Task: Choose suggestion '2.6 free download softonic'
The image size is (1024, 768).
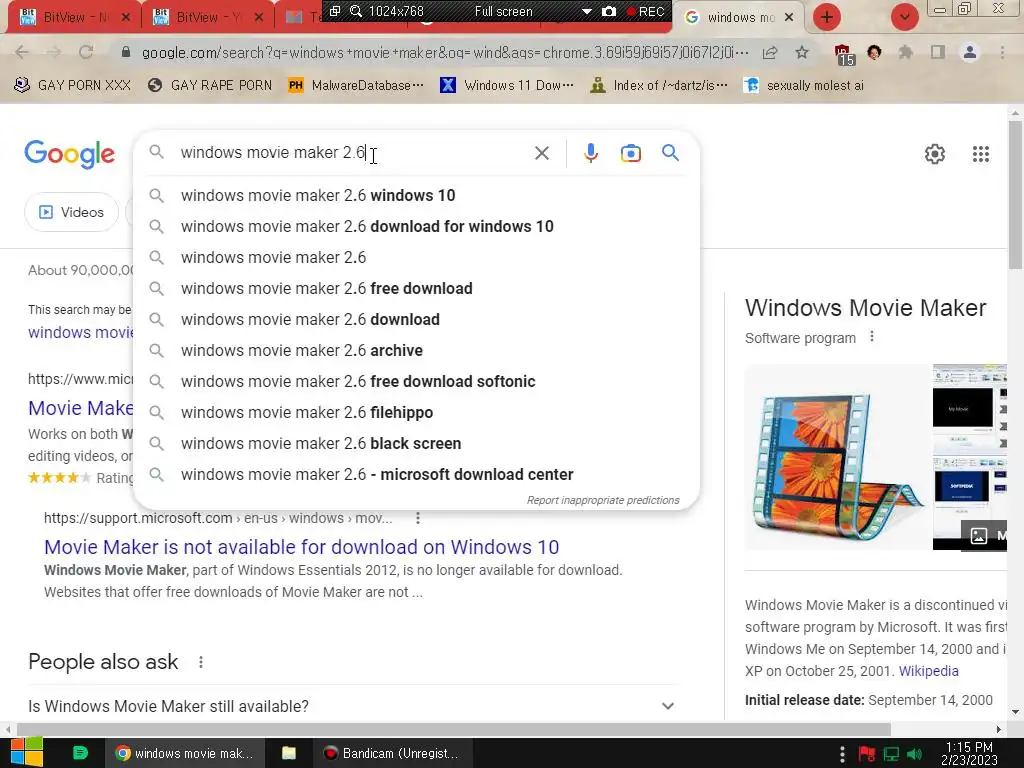Action: pyautogui.click(x=416, y=381)
